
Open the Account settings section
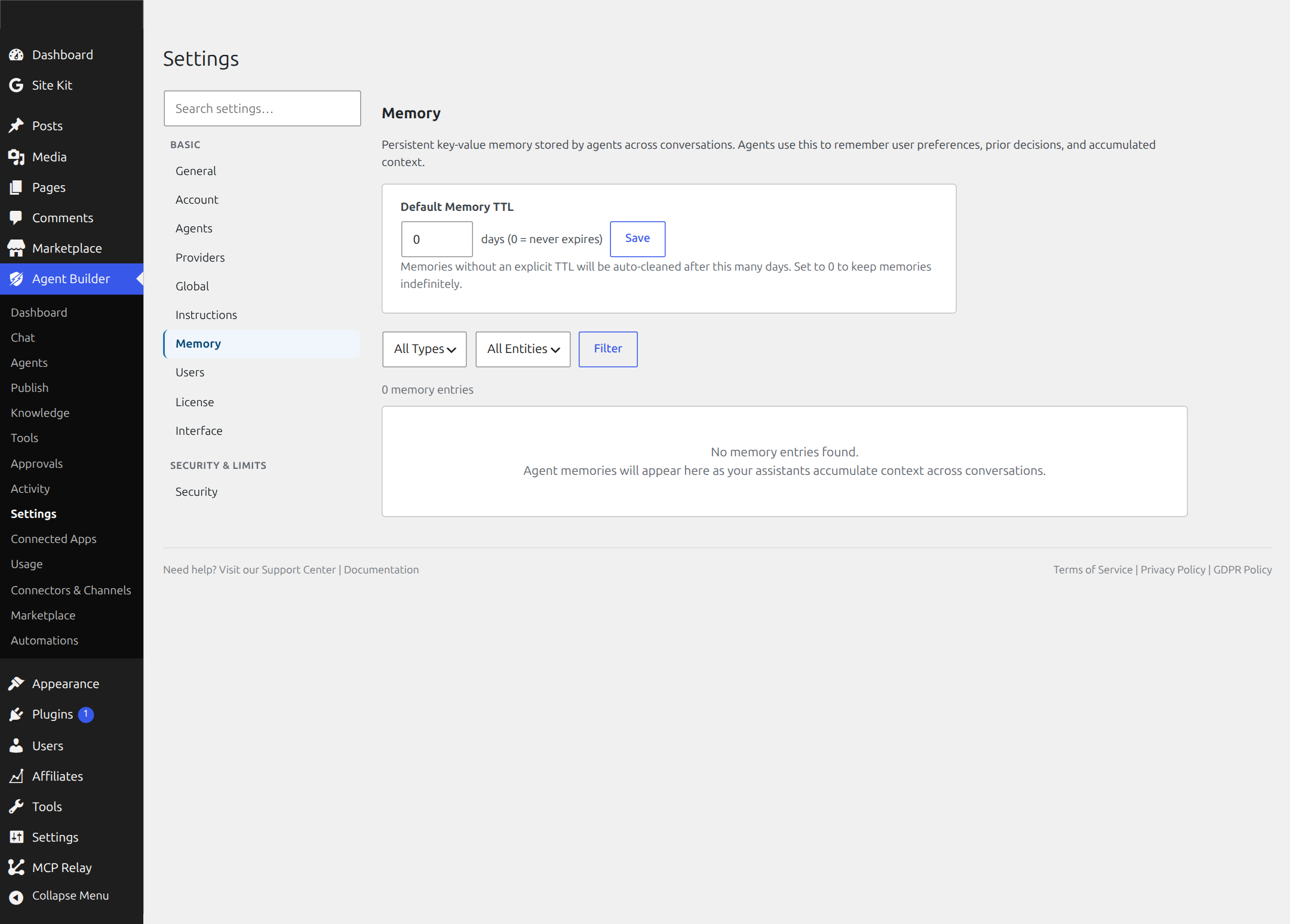[x=262, y=200]
